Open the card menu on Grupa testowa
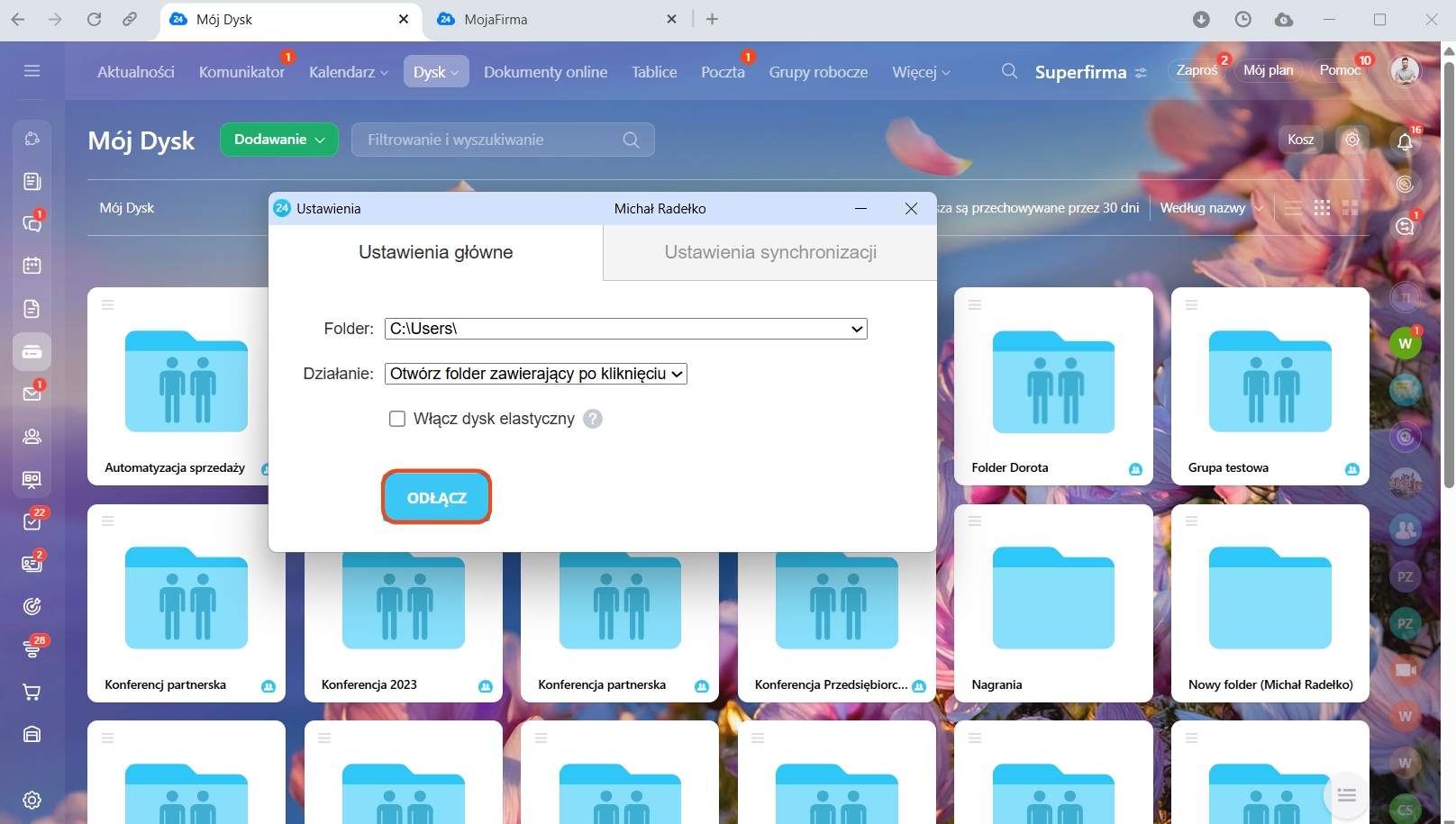Viewport: 1456px width, 824px height. [1191, 304]
